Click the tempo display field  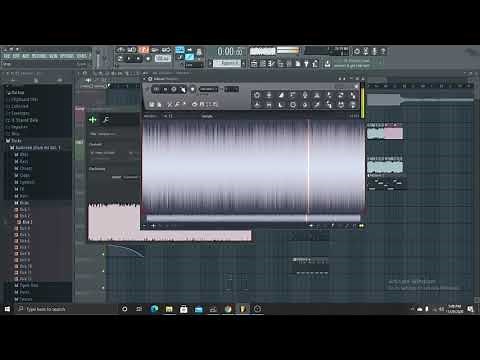(x=163, y=58)
